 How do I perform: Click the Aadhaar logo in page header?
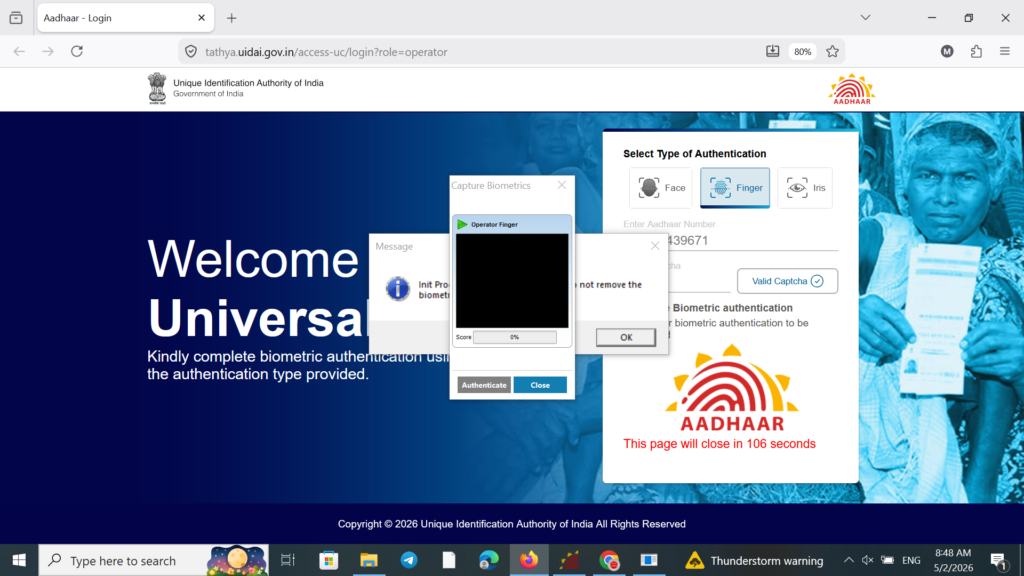tap(852, 89)
